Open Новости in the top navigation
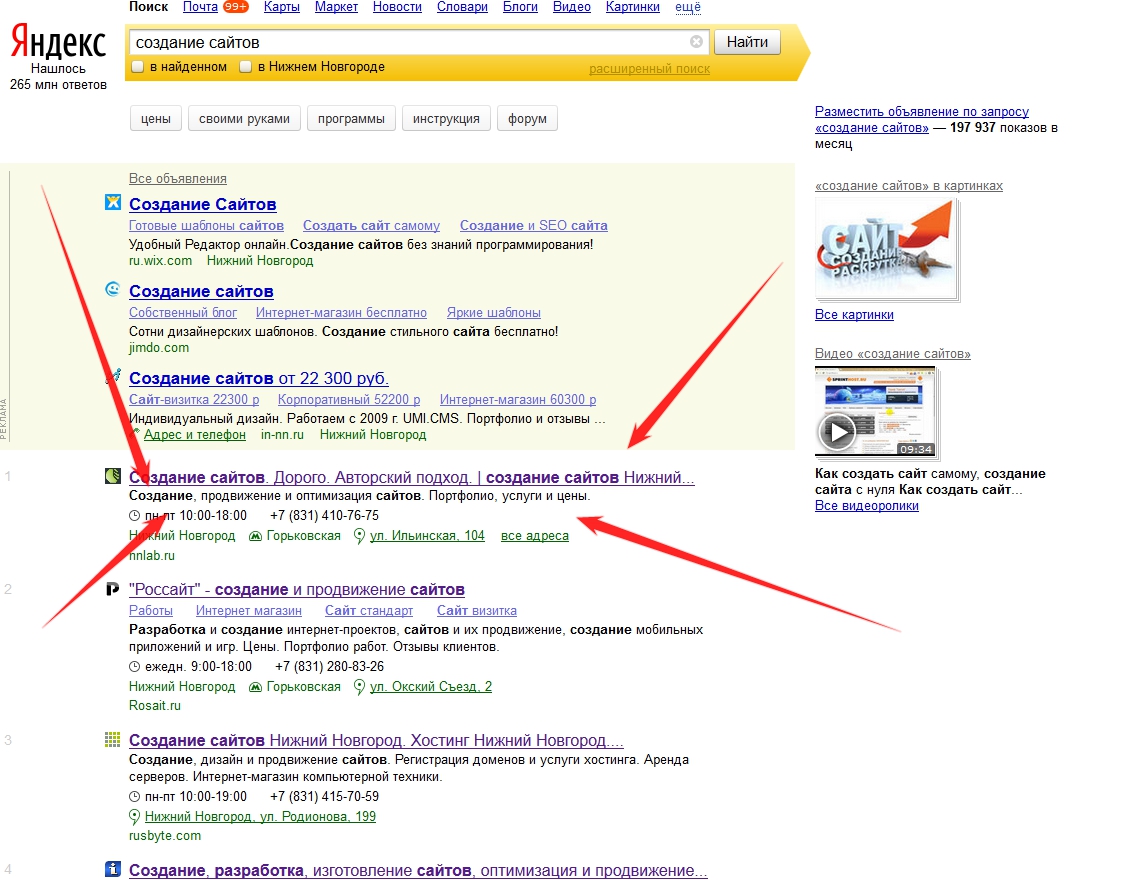Image resolution: width=1146 pixels, height=880 pixels. tap(397, 7)
